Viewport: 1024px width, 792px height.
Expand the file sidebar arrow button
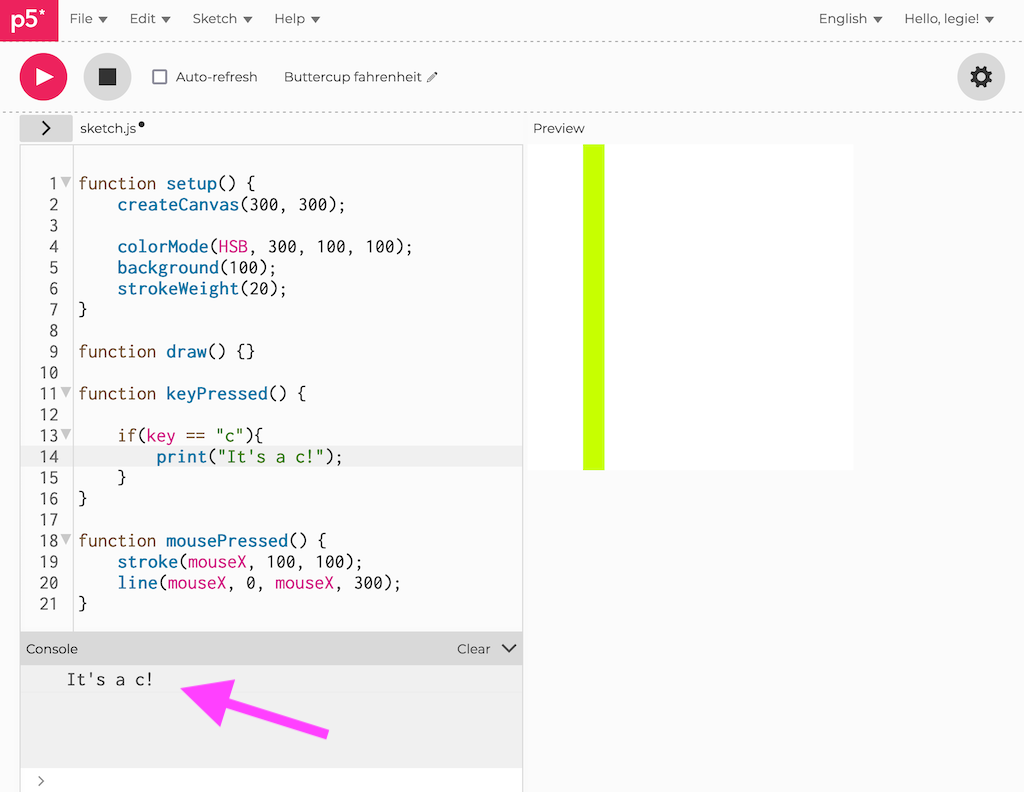(x=46, y=128)
